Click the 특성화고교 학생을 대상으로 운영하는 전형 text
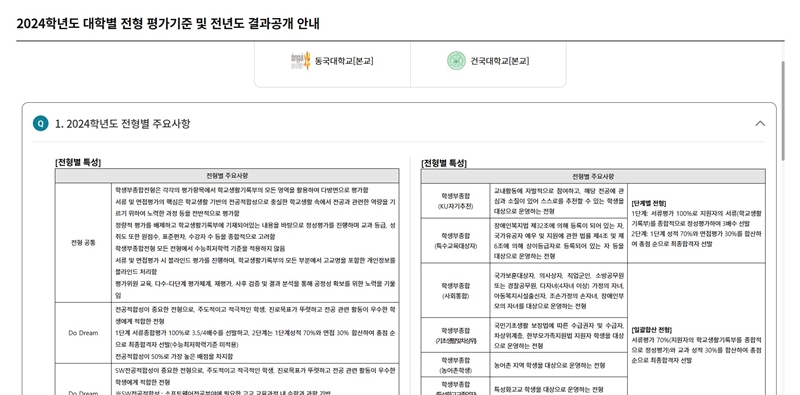 [549, 389]
